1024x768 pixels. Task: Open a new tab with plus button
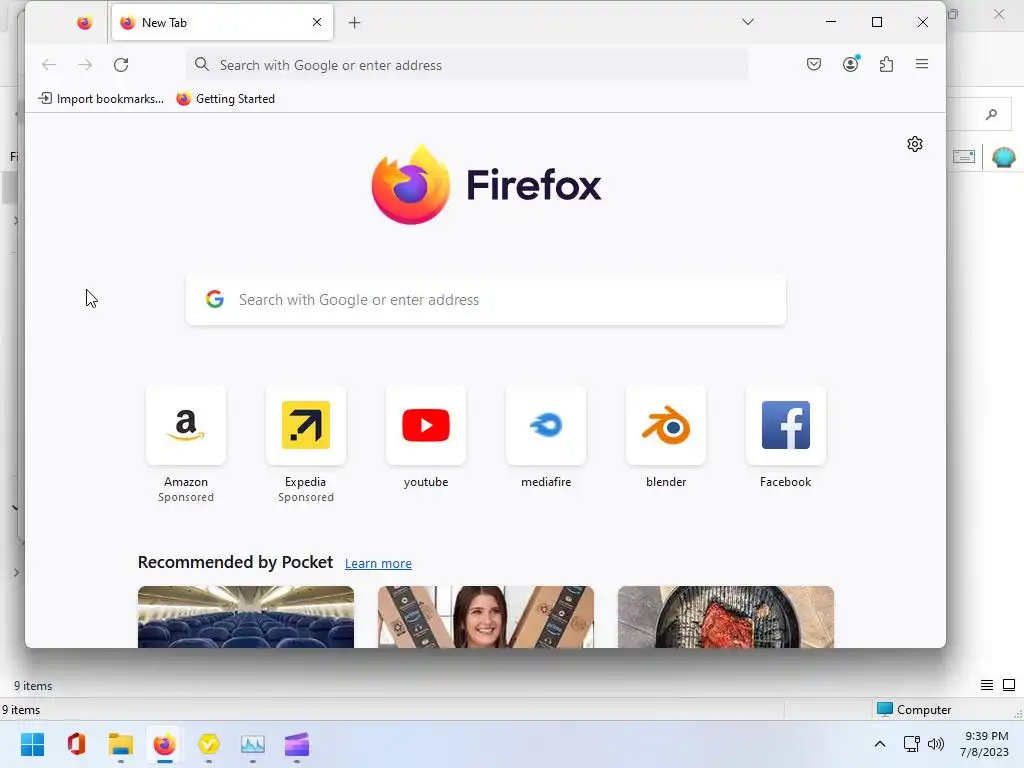coord(355,23)
